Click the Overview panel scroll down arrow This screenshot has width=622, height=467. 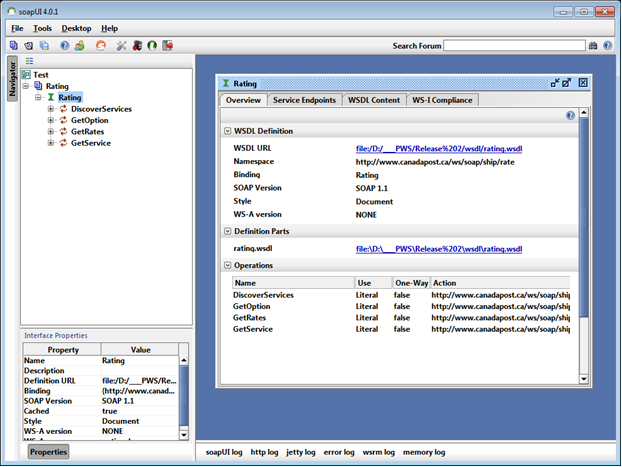[584, 379]
